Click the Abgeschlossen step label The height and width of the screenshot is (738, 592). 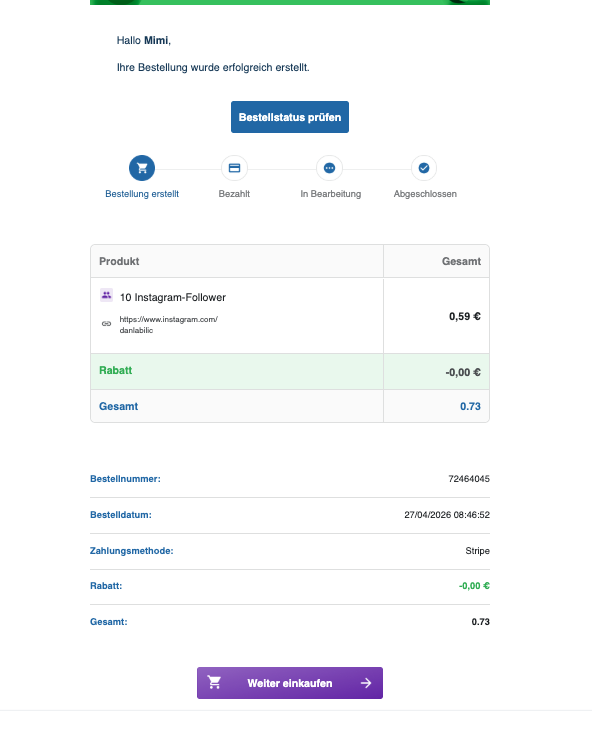[425, 194]
